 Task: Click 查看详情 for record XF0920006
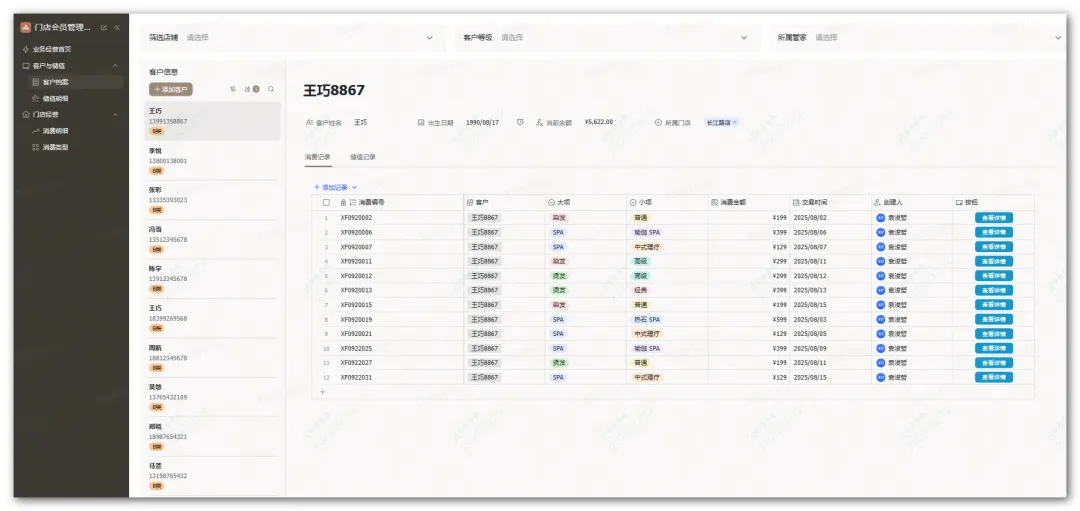993,232
